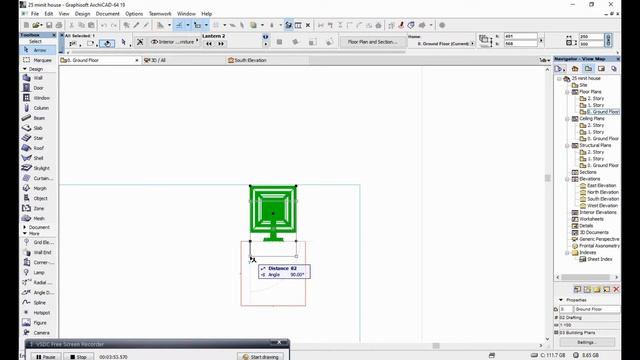The image size is (640, 360).
Task: Open the Interior Furniture layer dropdown
Action: tap(175, 42)
